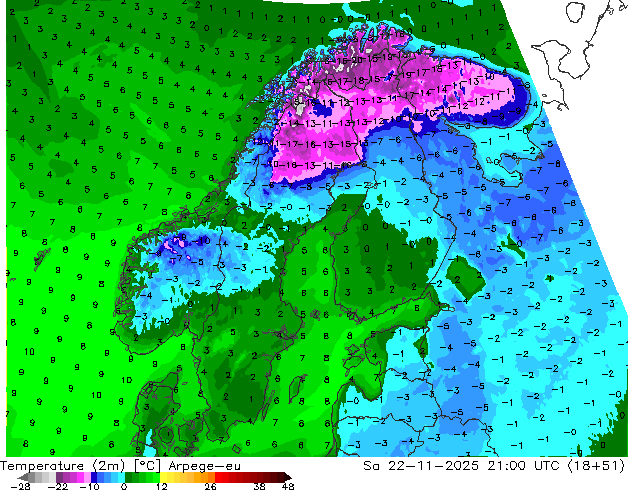This screenshot has width=634, height=490.
Task: Click the '38' legend scale label
Action: coord(260,486)
